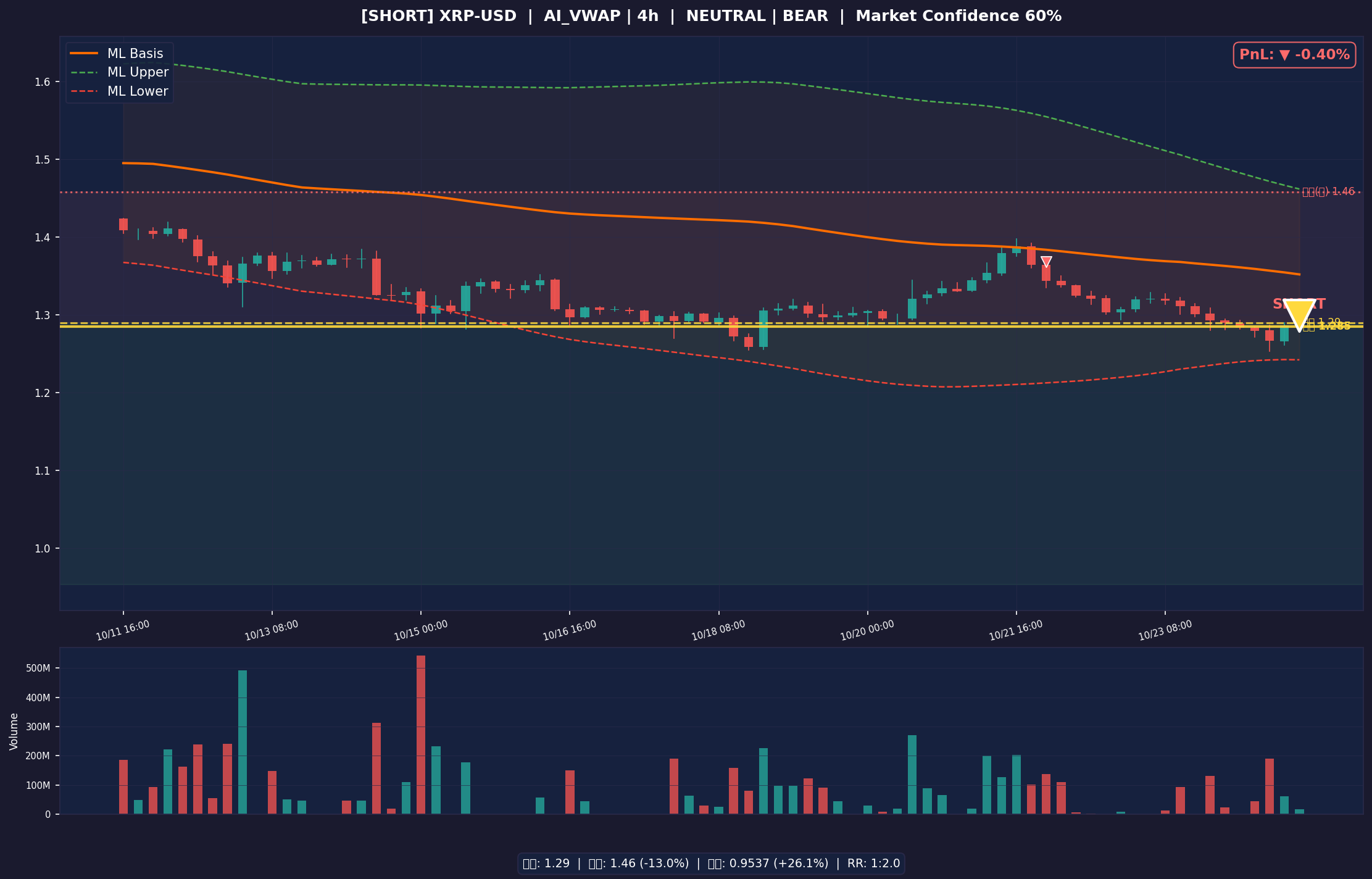Image resolution: width=1372 pixels, height=879 pixels.
Task: Click the green dashed ML Upper legend sample
Action: click(85, 72)
